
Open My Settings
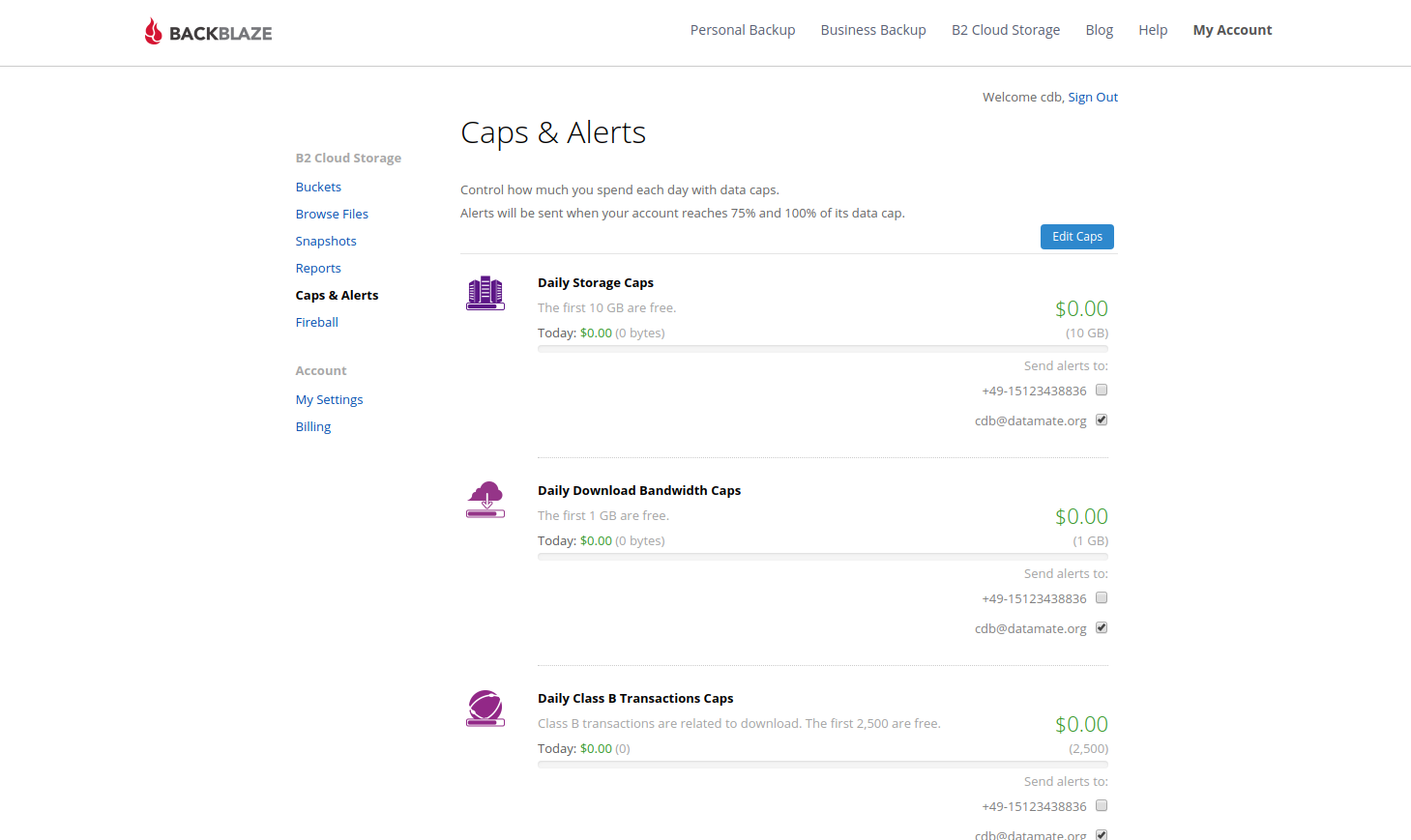click(329, 399)
